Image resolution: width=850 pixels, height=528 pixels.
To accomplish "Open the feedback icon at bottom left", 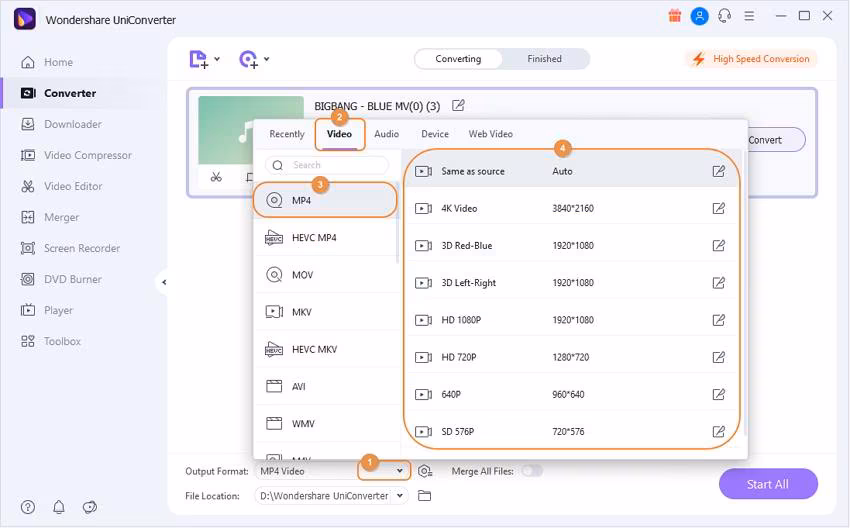I will 89,507.
